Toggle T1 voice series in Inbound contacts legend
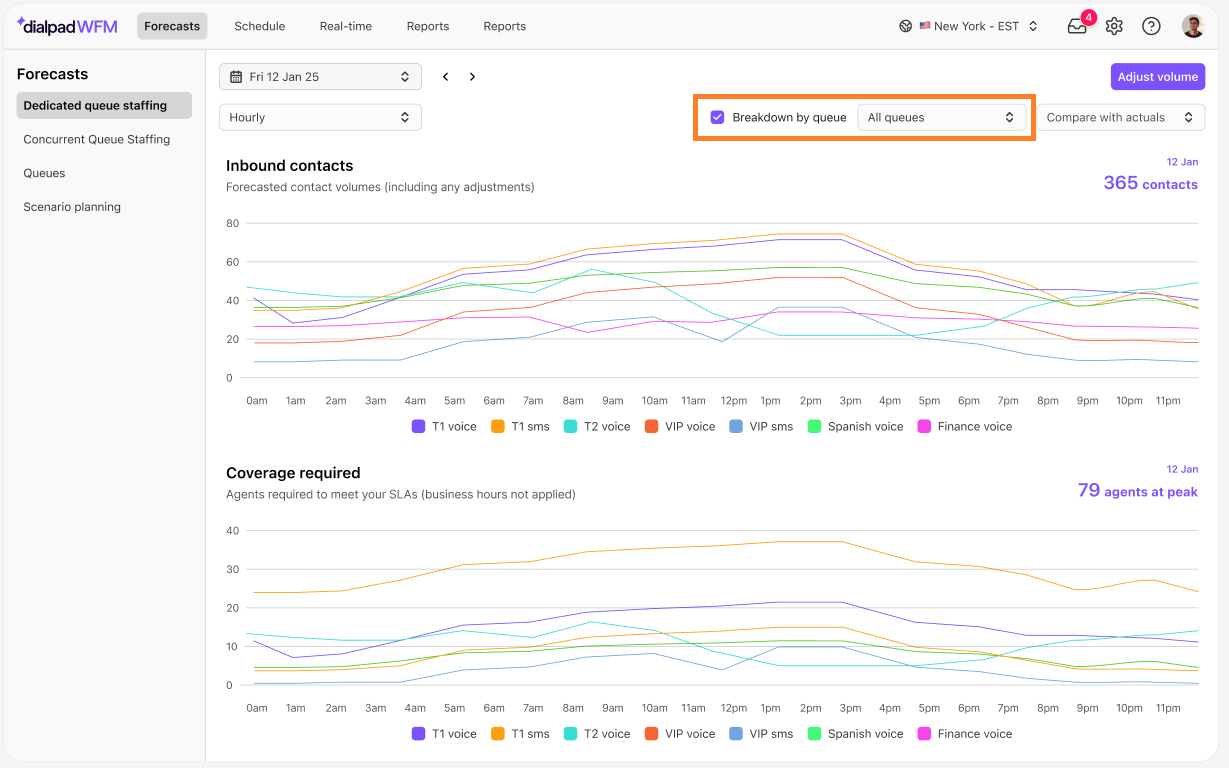 [444, 426]
